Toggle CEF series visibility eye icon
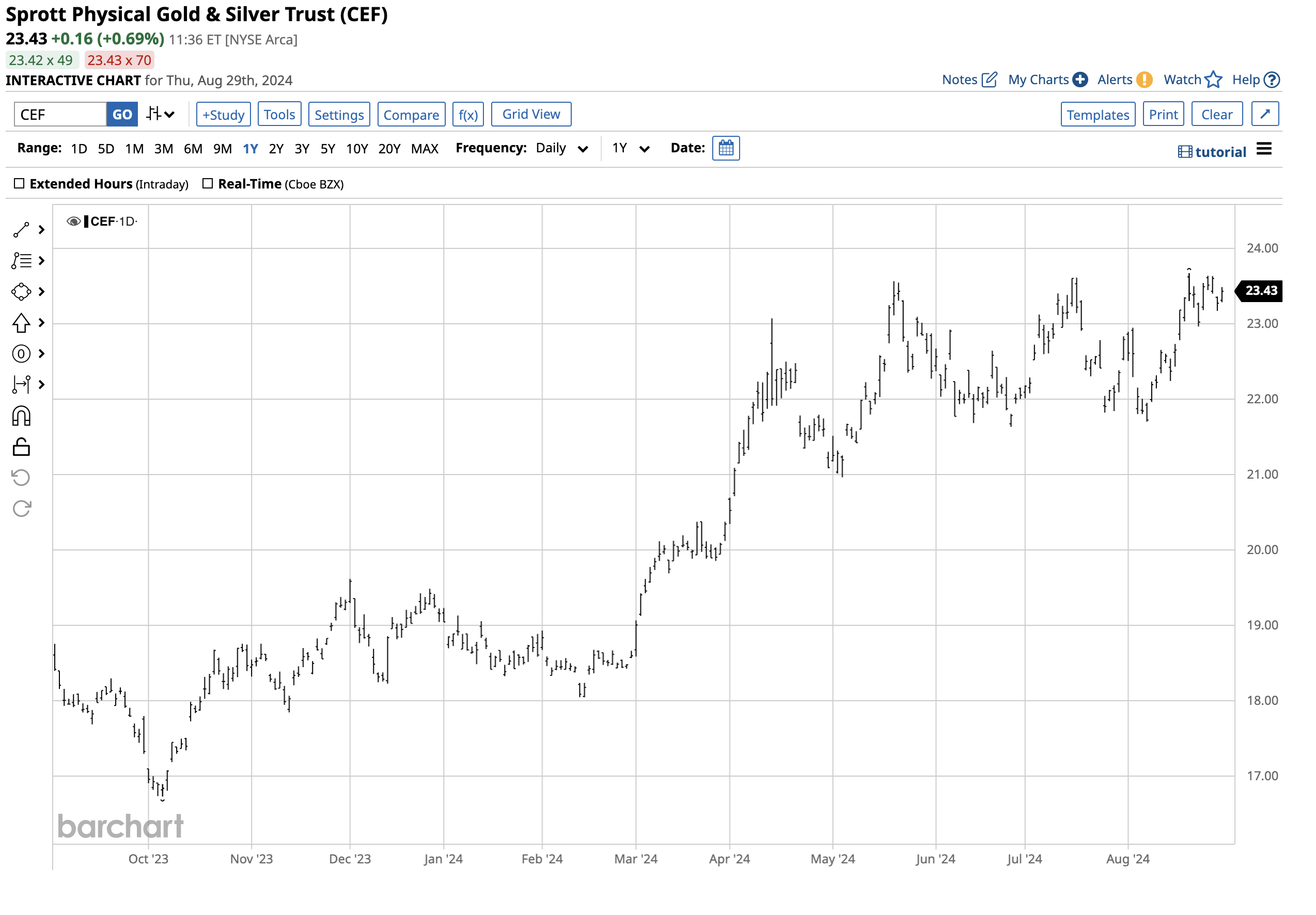This screenshot has width=1316, height=915. pyautogui.click(x=73, y=221)
